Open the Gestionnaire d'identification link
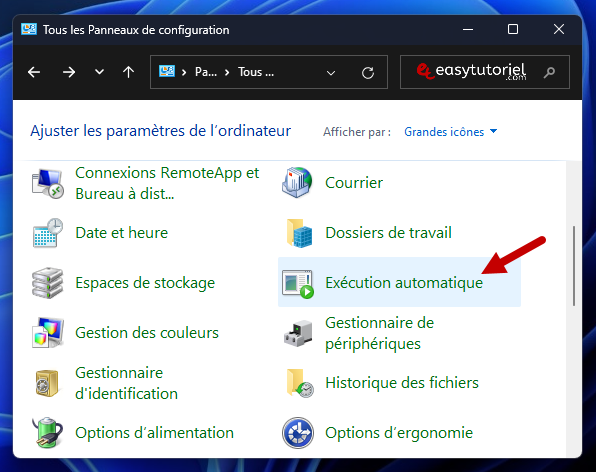This screenshot has height=472, width=596. pos(126,383)
